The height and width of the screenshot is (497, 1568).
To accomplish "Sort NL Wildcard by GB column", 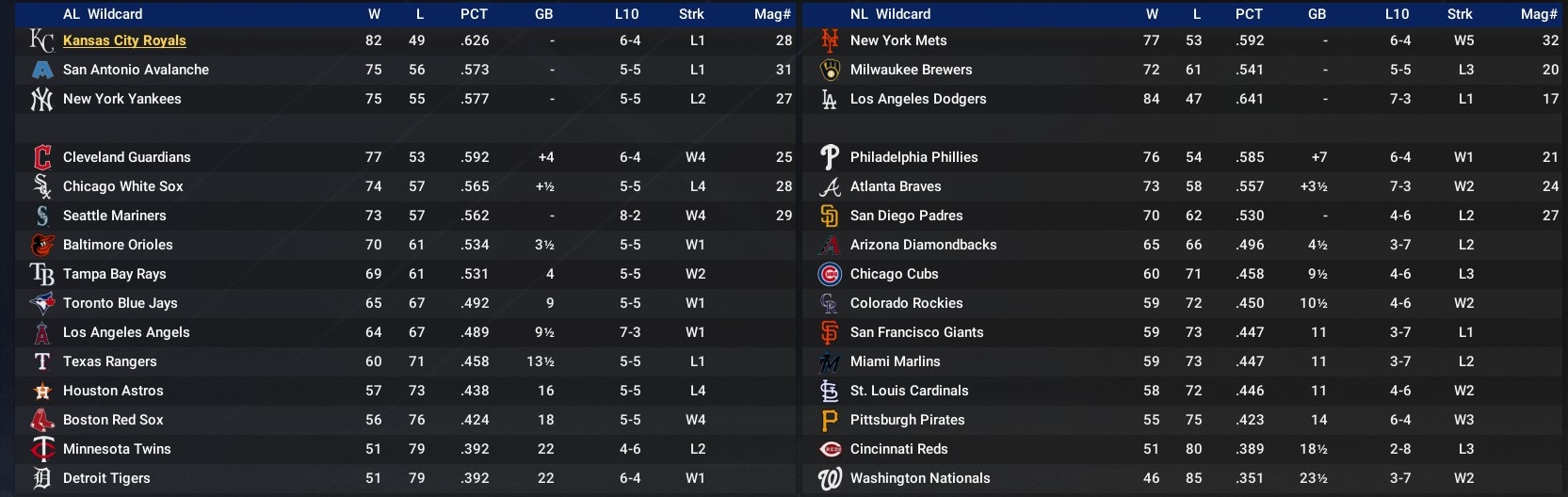I will click(1317, 14).
